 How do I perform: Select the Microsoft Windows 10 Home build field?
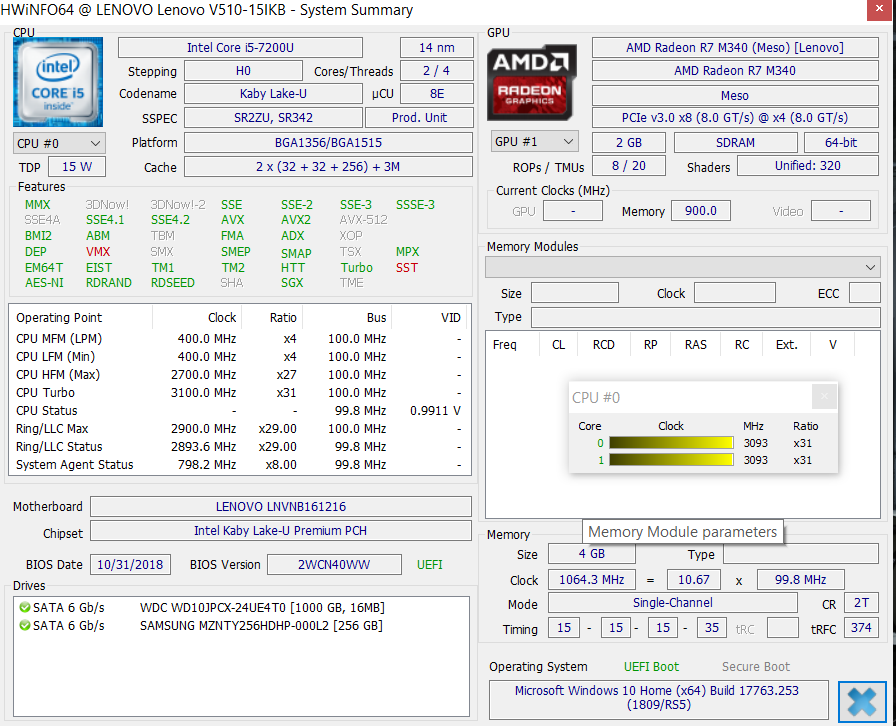click(659, 699)
